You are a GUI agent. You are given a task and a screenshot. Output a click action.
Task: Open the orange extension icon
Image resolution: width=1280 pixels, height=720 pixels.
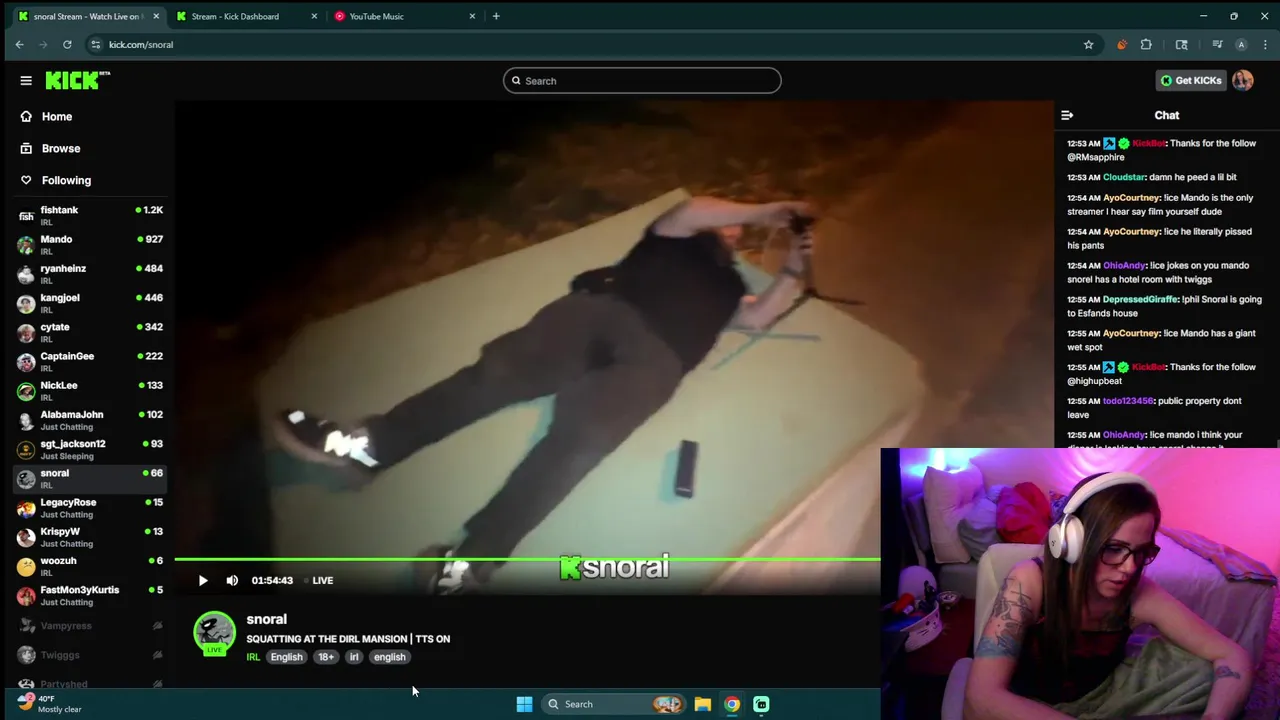tap(1122, 44)
